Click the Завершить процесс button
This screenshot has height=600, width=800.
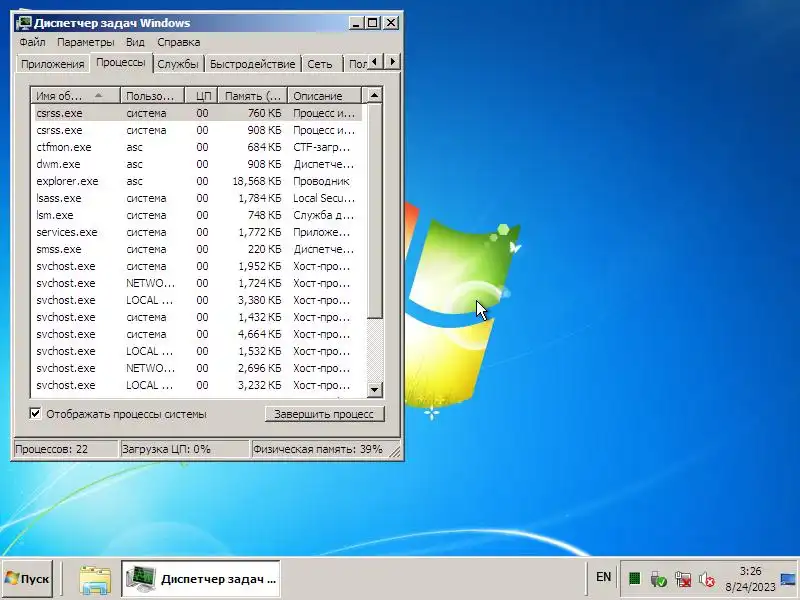[324, 414]
